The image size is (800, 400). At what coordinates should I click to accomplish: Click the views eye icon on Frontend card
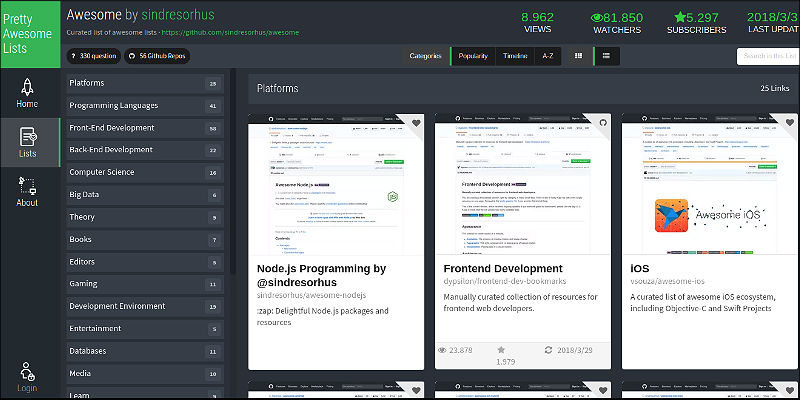[442, 350]
